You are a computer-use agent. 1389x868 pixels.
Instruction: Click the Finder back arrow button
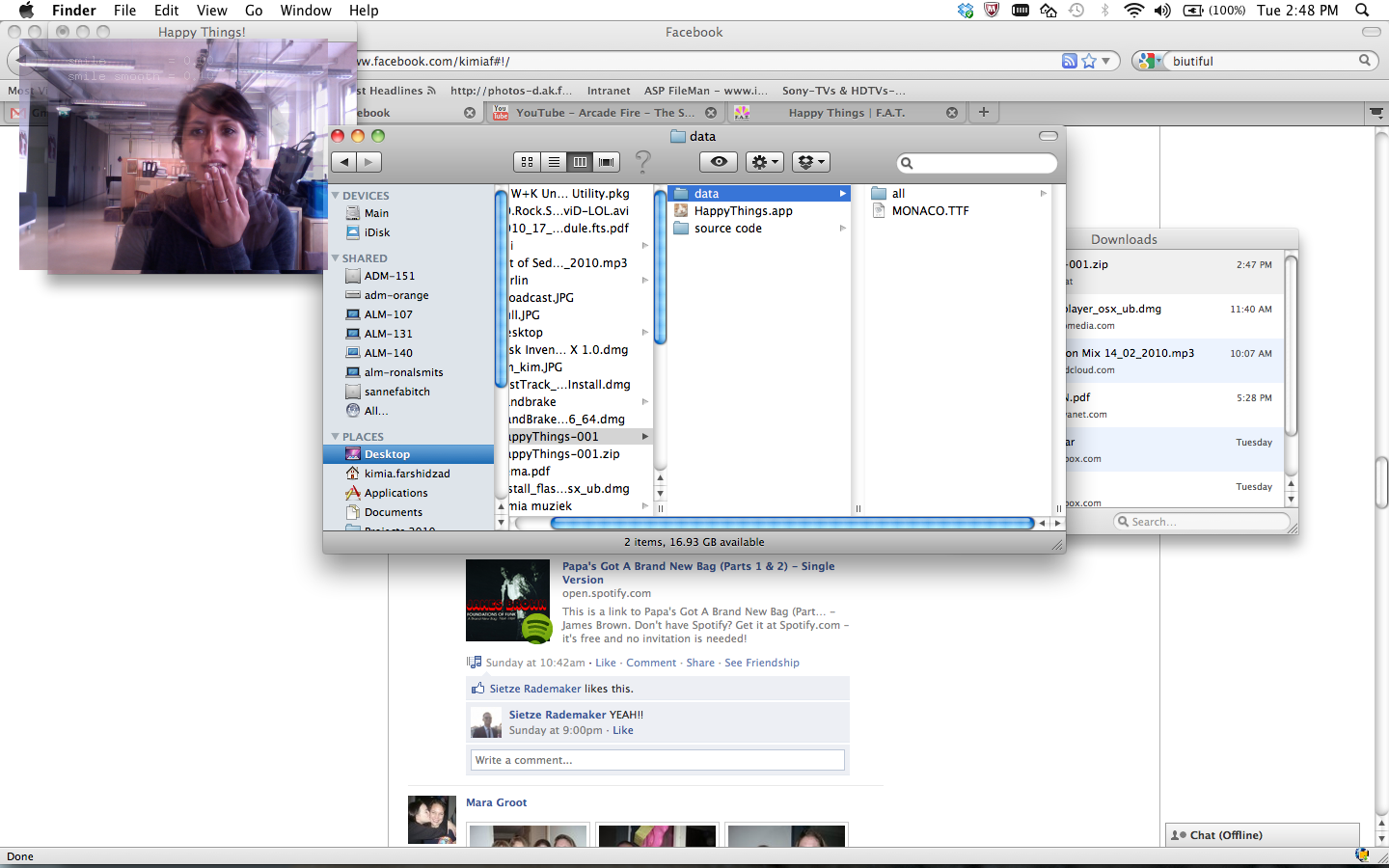344,162
